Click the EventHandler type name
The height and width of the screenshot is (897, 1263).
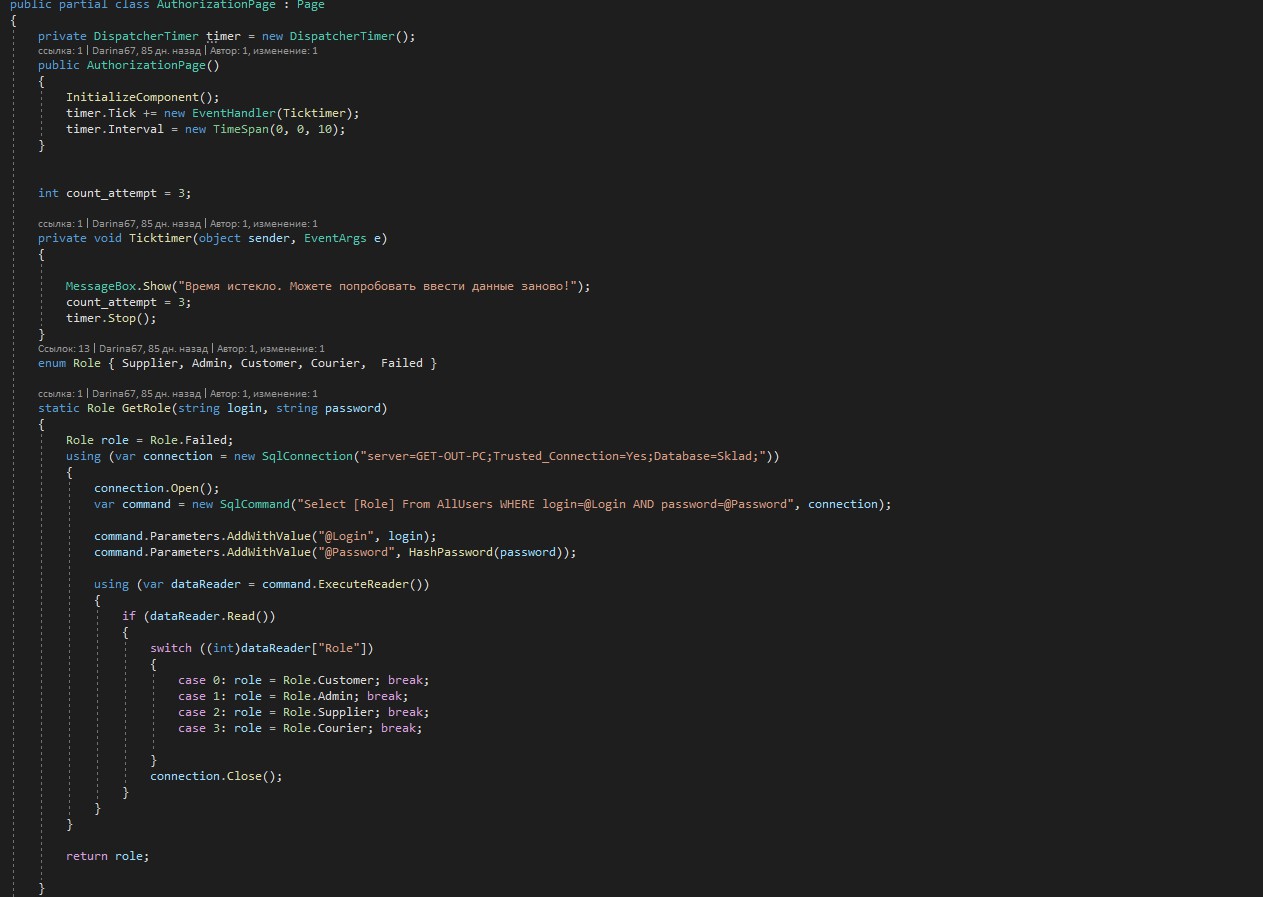pos(234,113)
